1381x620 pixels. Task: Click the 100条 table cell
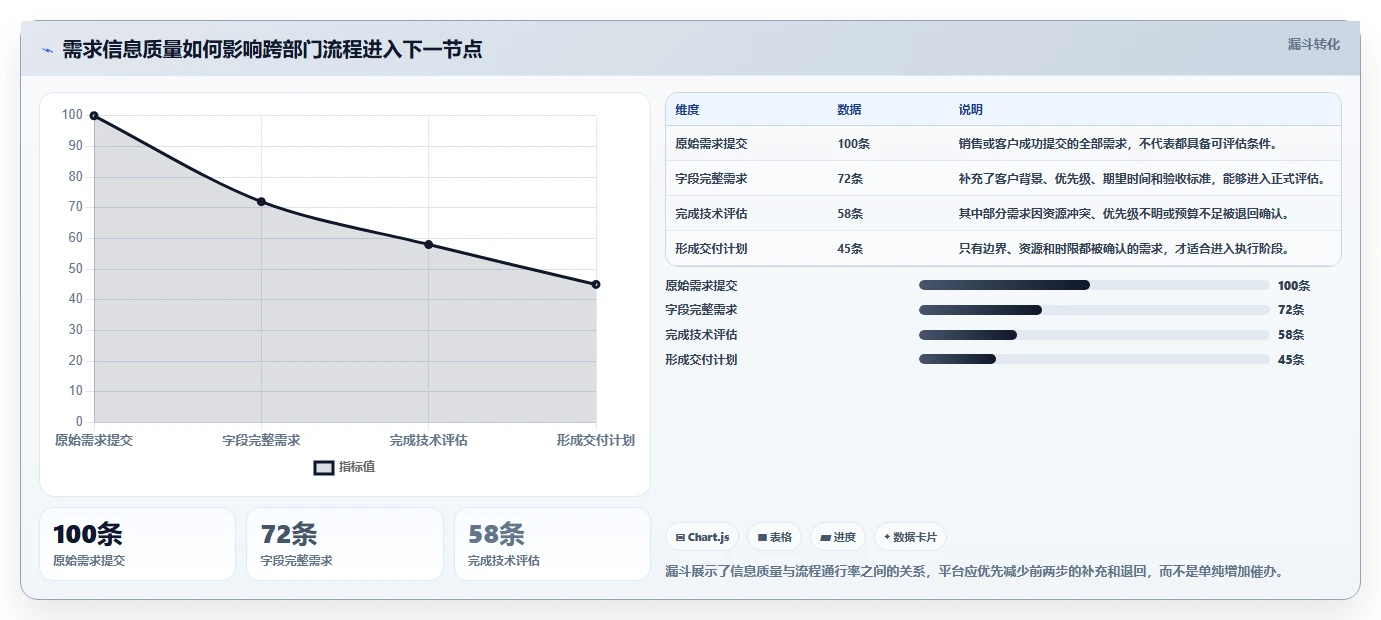tap(853, 144)
